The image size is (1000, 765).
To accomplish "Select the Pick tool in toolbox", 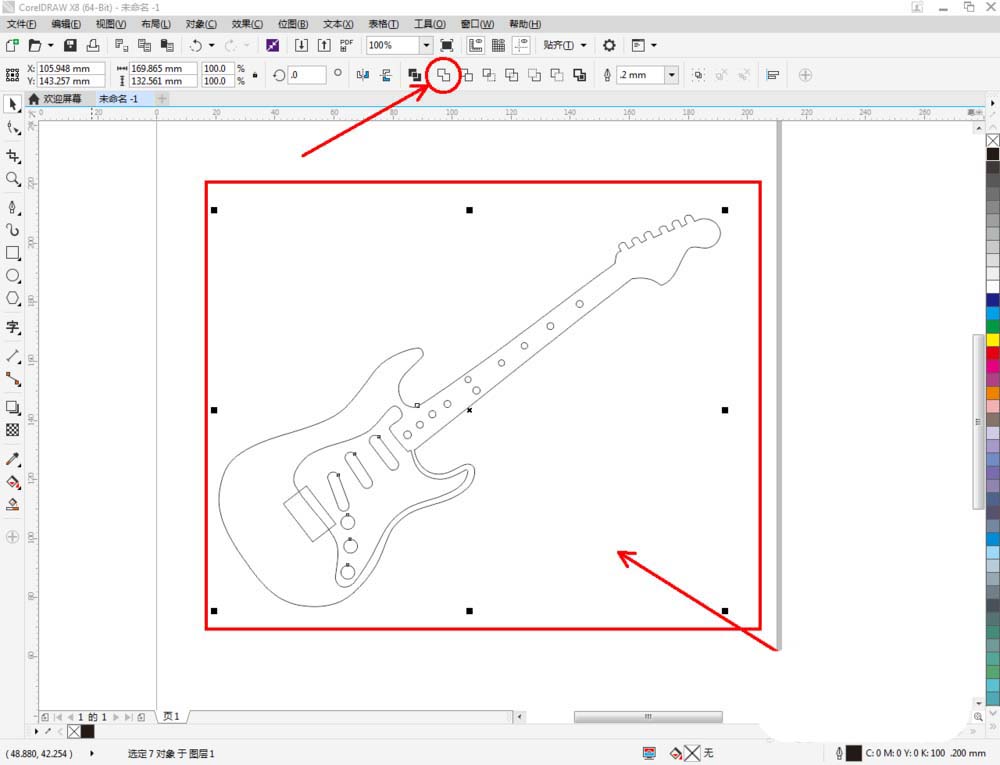I will [x=13, y=104].
